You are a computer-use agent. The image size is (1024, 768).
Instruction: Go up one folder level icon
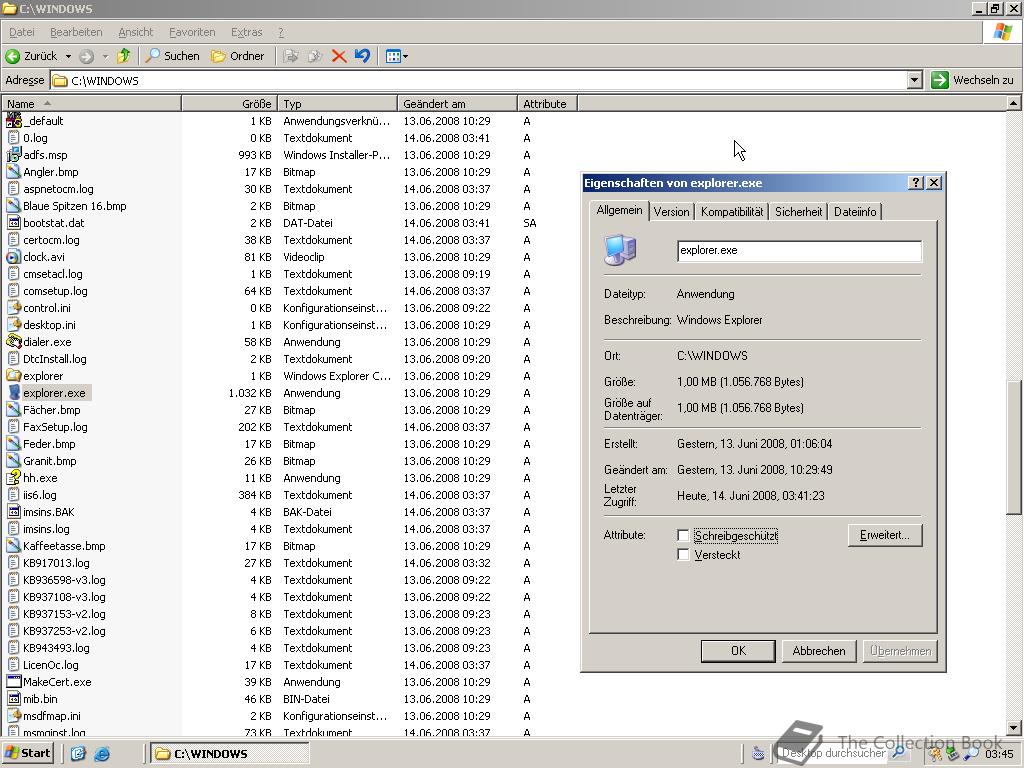pyautogui.click(x=123, y=56)
